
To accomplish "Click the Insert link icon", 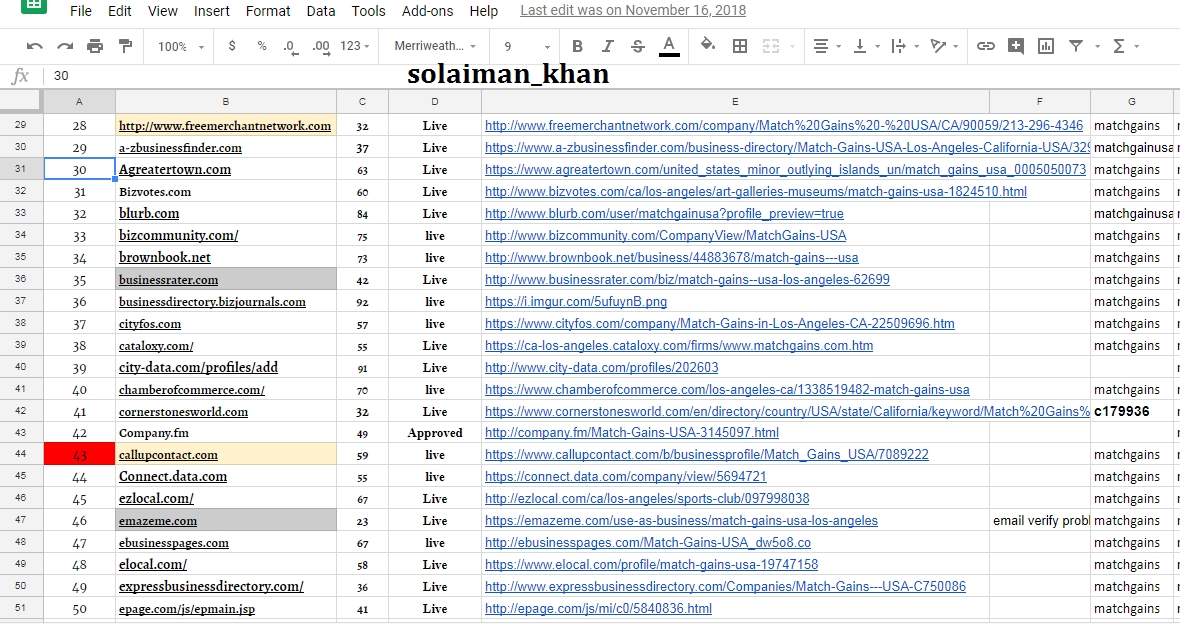I will pos(986,46).
